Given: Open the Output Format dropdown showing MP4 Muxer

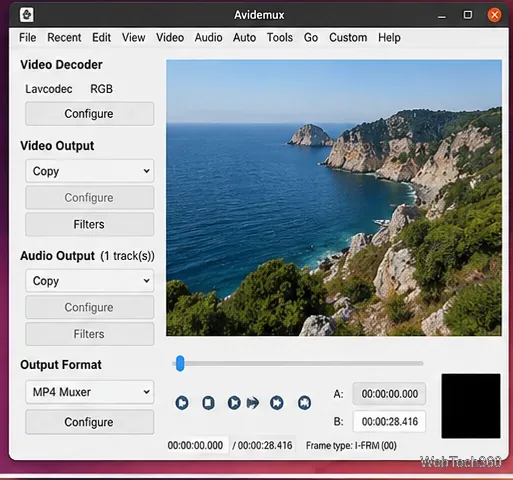Looking at the screenshot, I should 90,392.
